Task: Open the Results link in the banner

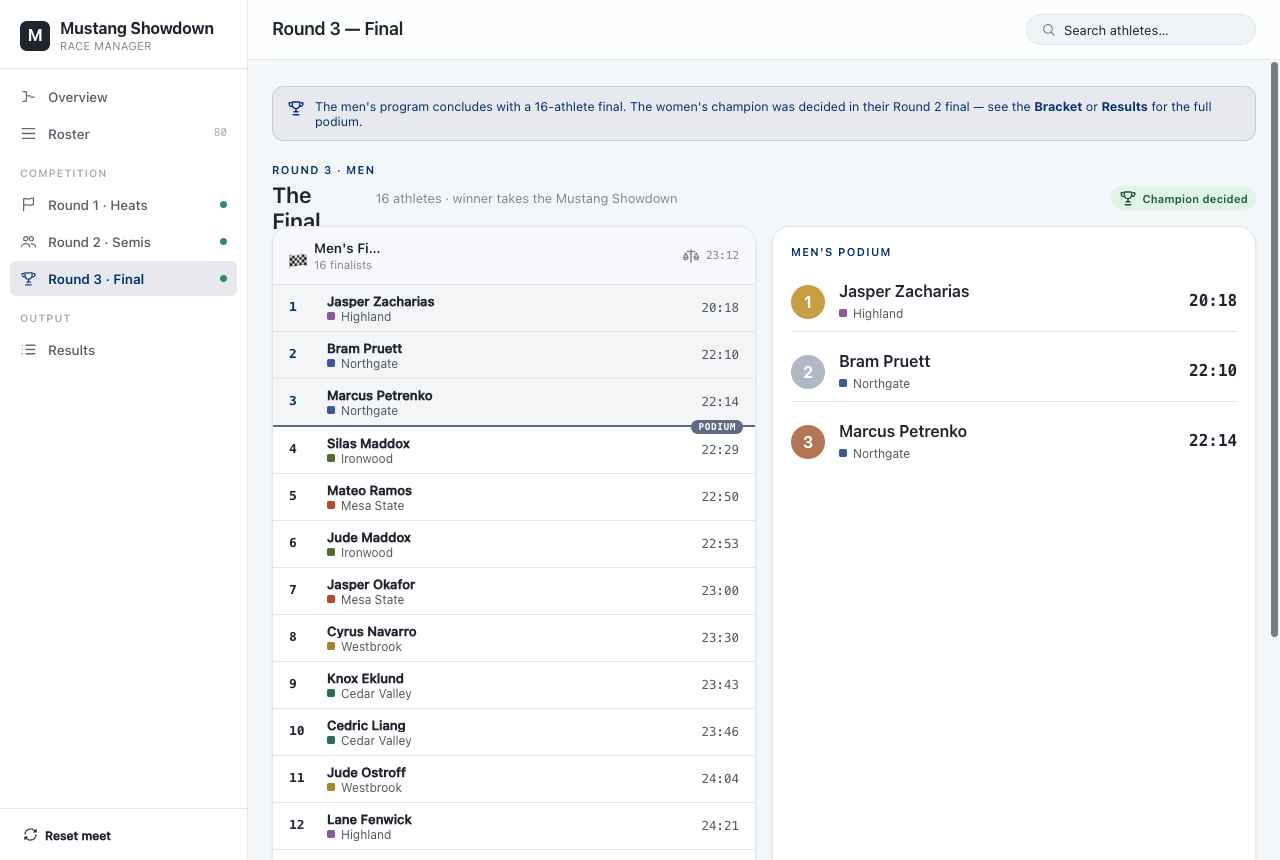Action: [1124, 107]
